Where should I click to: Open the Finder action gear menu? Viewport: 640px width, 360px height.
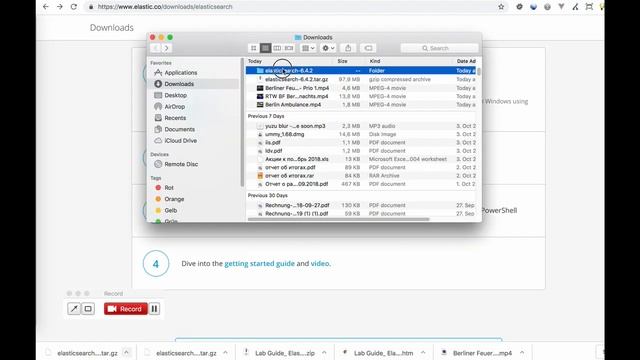coord(328,48)
